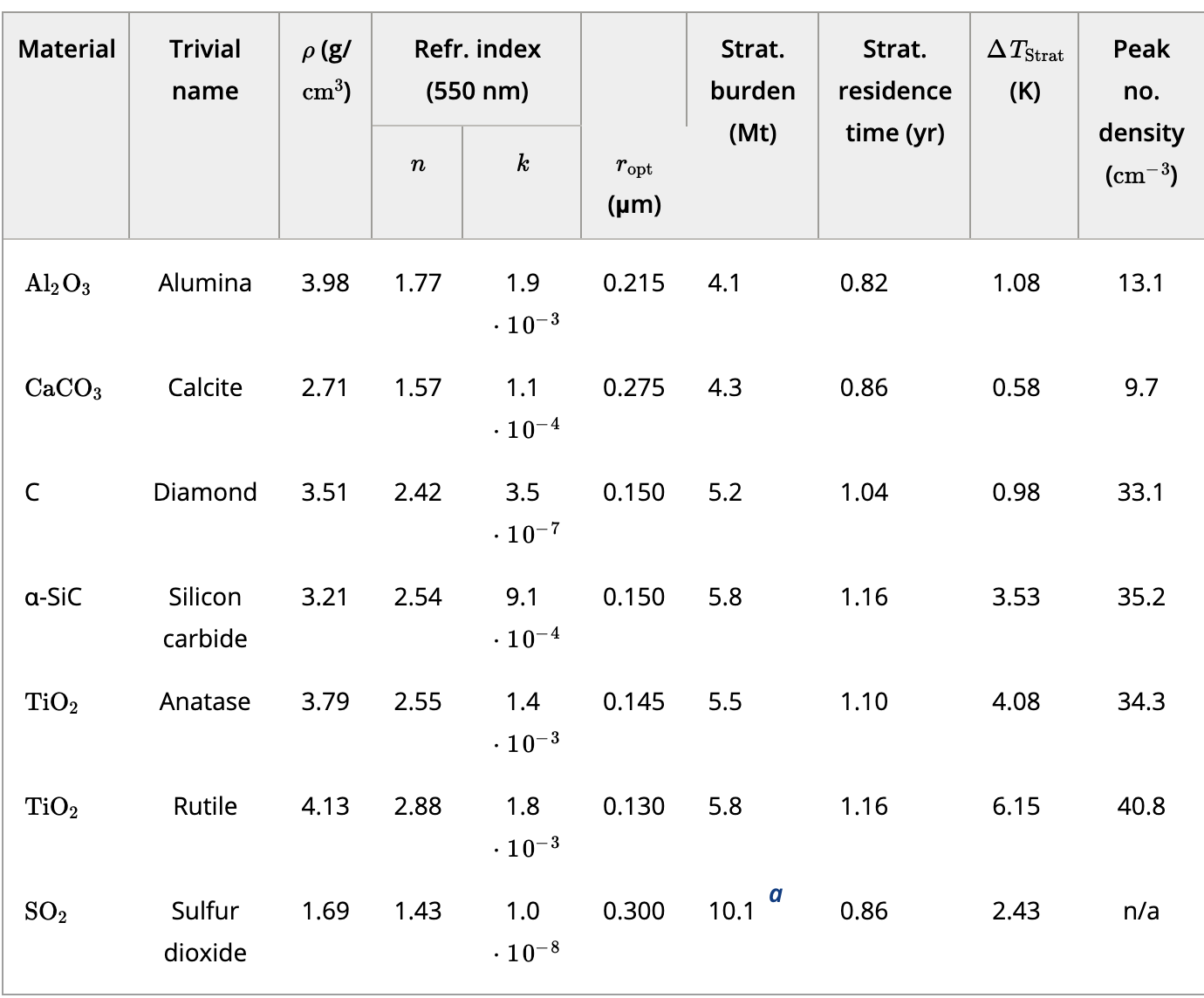This screenshot has height=998, width=1204.
Task: Select the 0.300 optimal radius value
Action: tap(633, 911)
